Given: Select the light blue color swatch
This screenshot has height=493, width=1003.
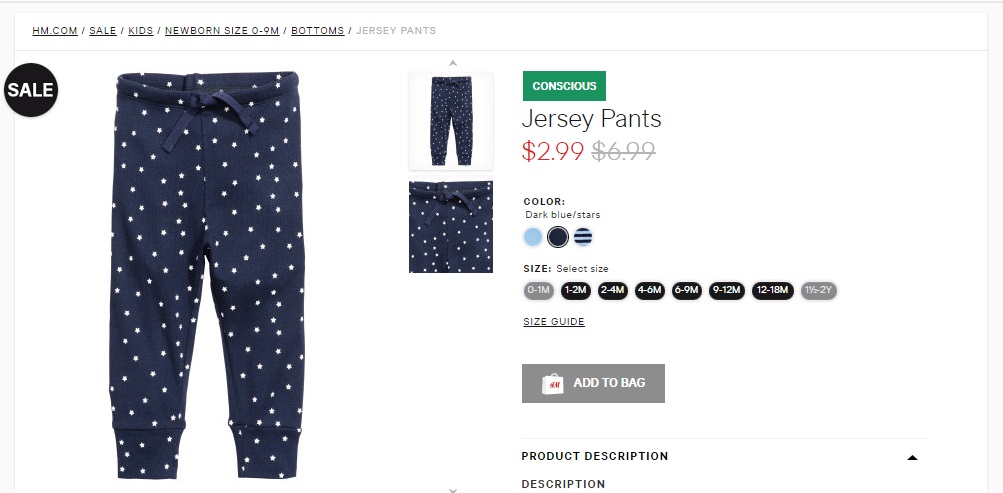Looking at the screenshot, I should [533, 237].
